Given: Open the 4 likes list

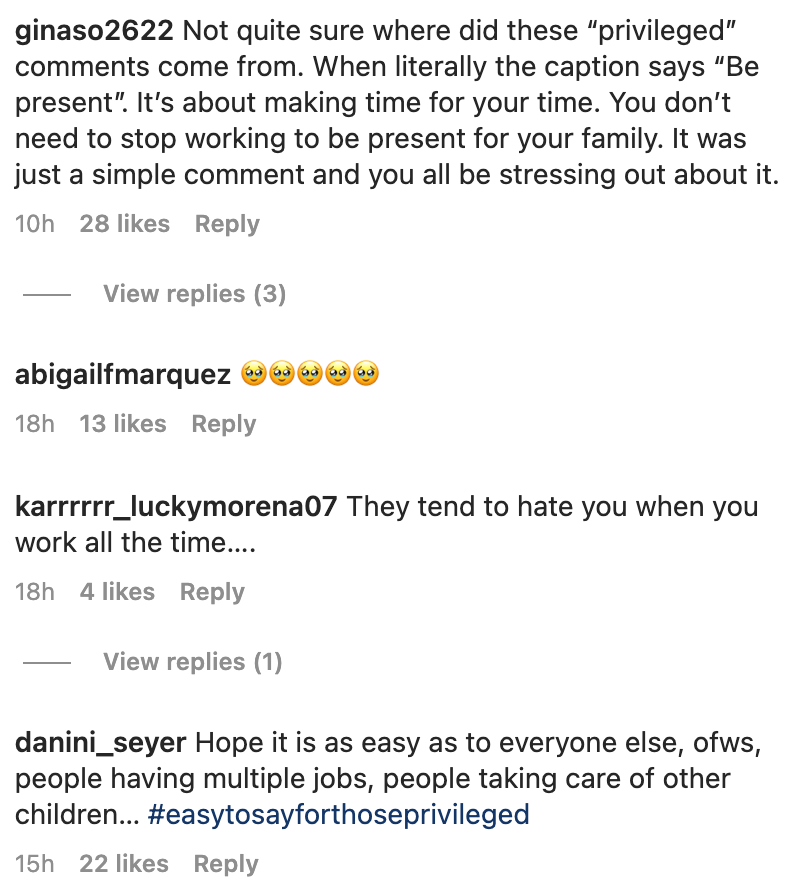Looking at the screenshot, I should click(x=117, y=592).
